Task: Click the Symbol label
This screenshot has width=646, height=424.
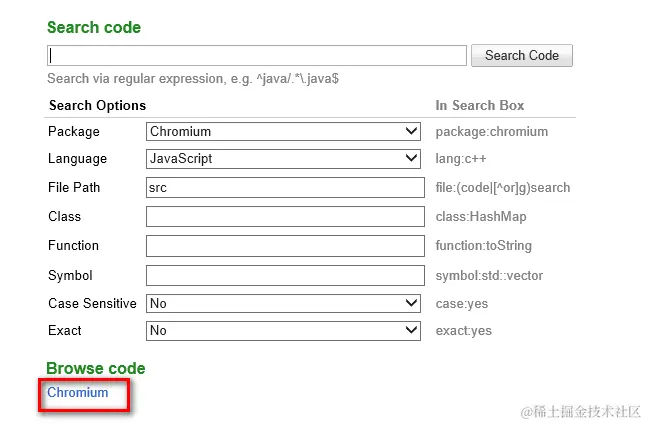Action: (70, 276)
